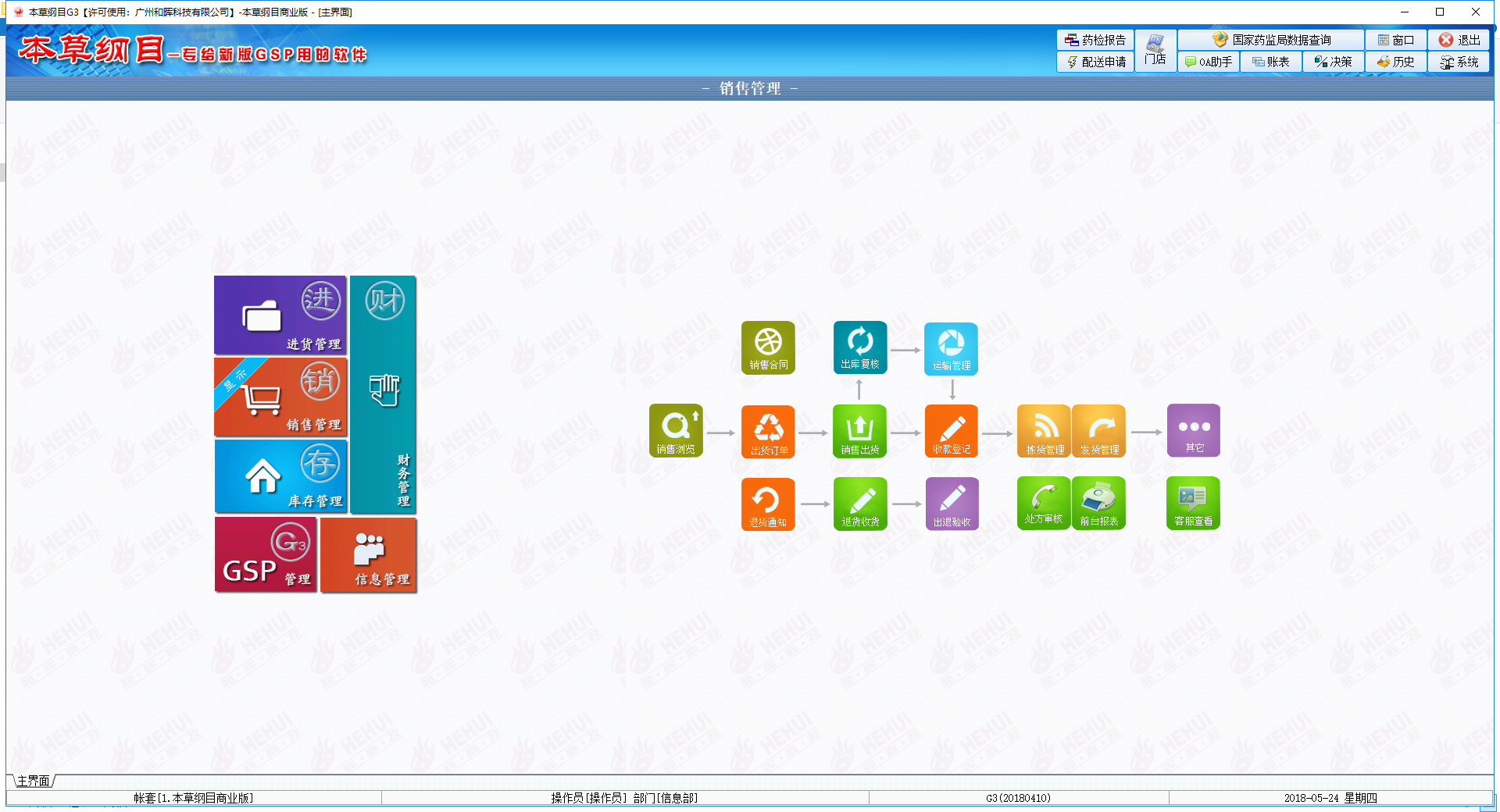Screen dimensions: 1500x812
Task: Click status bar version G3(20180410)
Action: [x=1018, y=798]
